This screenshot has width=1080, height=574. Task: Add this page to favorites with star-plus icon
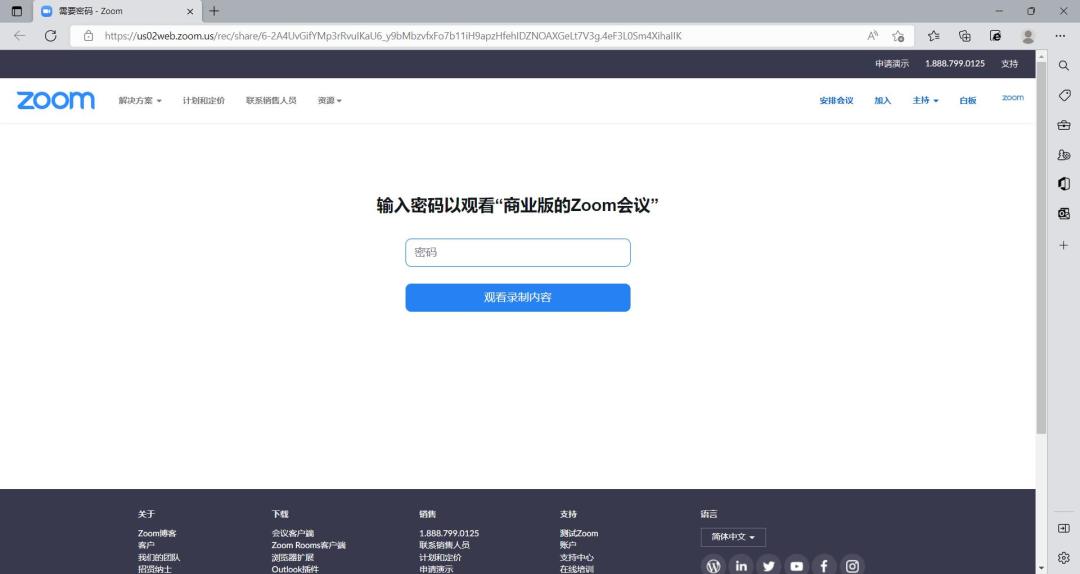[x=898, y=36]
